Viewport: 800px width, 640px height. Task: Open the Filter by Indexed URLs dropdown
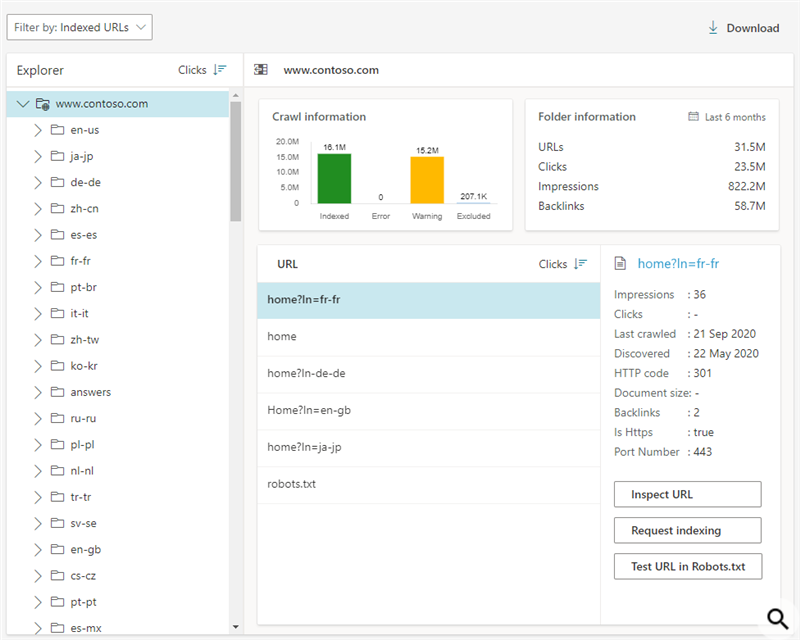(x=79, y=28)
